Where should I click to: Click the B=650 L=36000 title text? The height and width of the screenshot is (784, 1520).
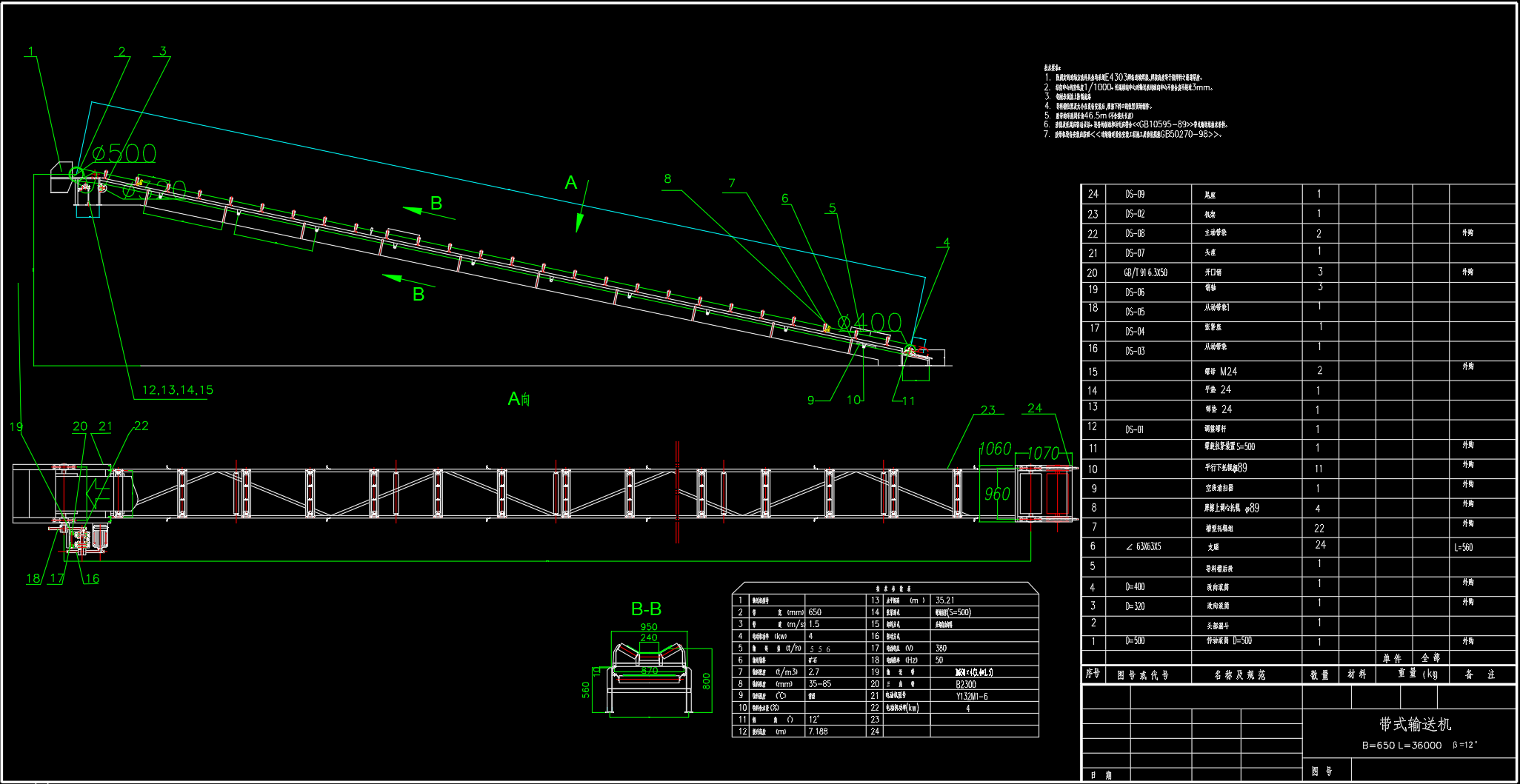[x=1401, y=746]
